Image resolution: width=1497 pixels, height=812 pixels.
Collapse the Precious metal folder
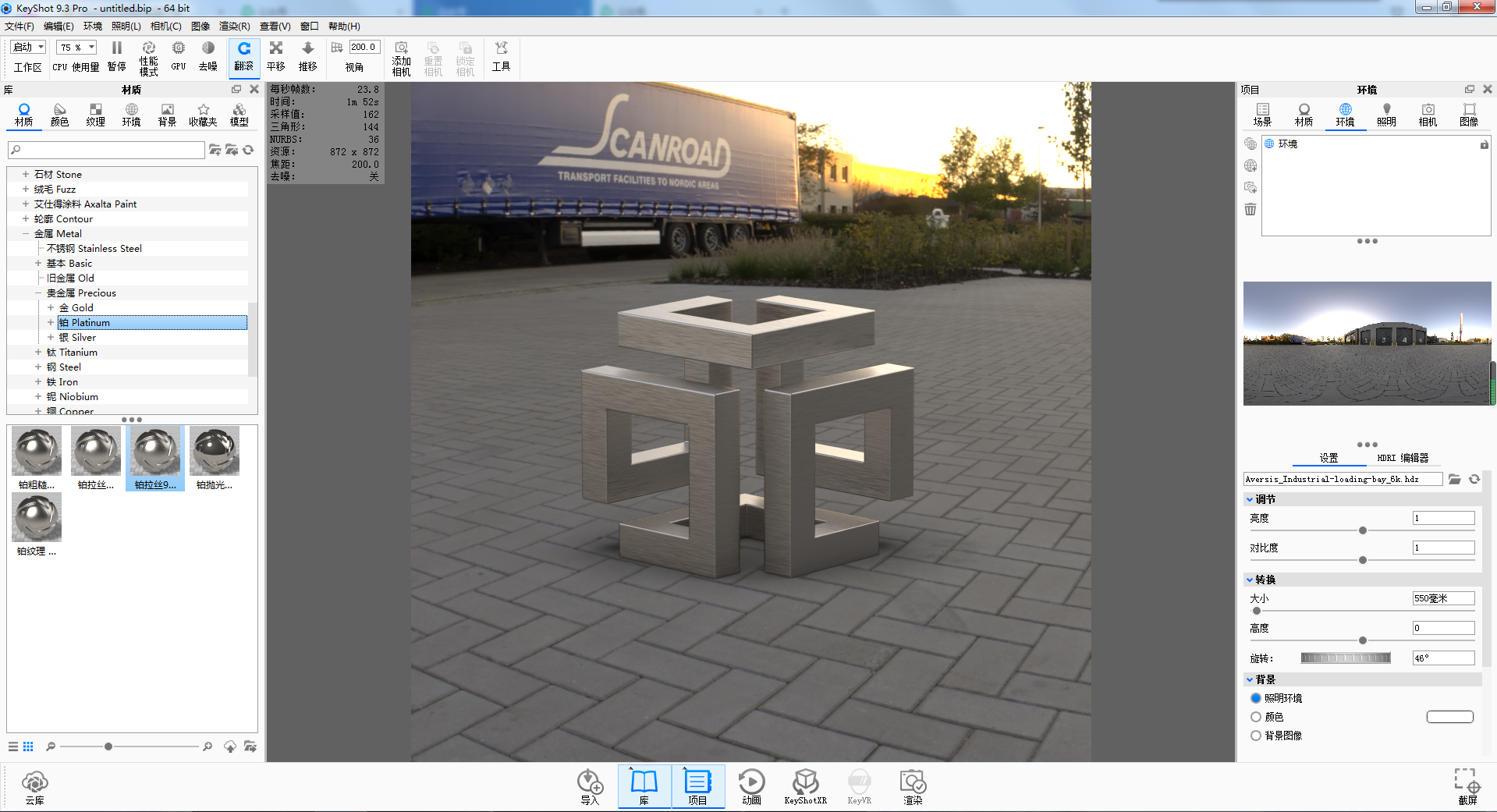(38, 293)
